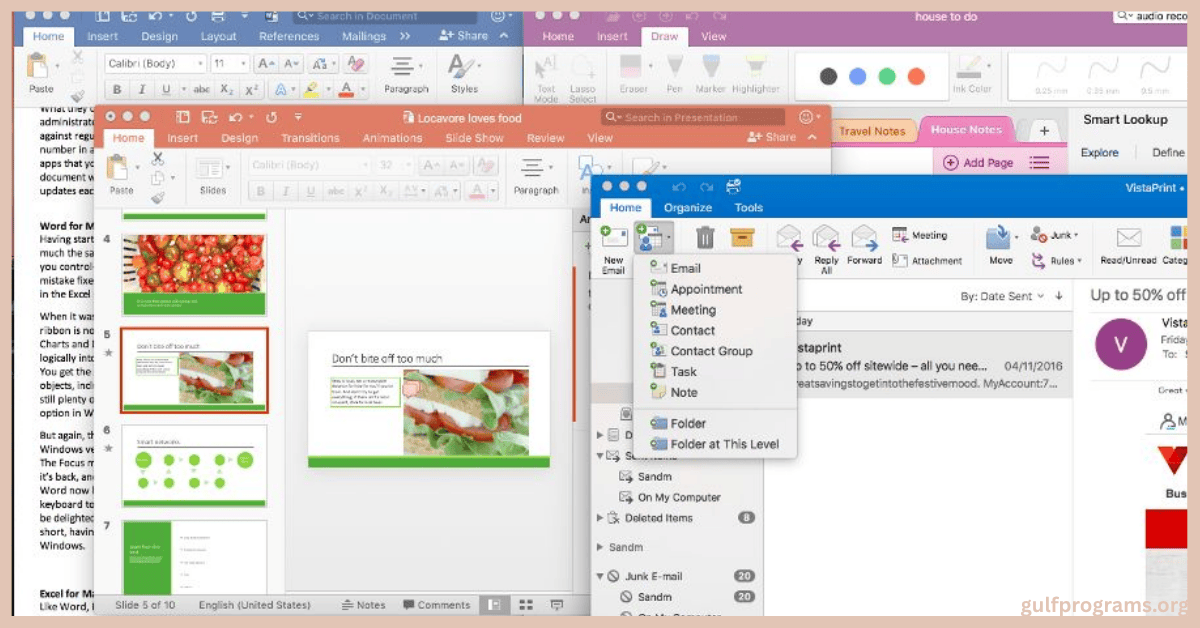Screen dimensions: 1200x628
Task: Toggle superscript in Word's ribbon
Action: click(252, 90)
